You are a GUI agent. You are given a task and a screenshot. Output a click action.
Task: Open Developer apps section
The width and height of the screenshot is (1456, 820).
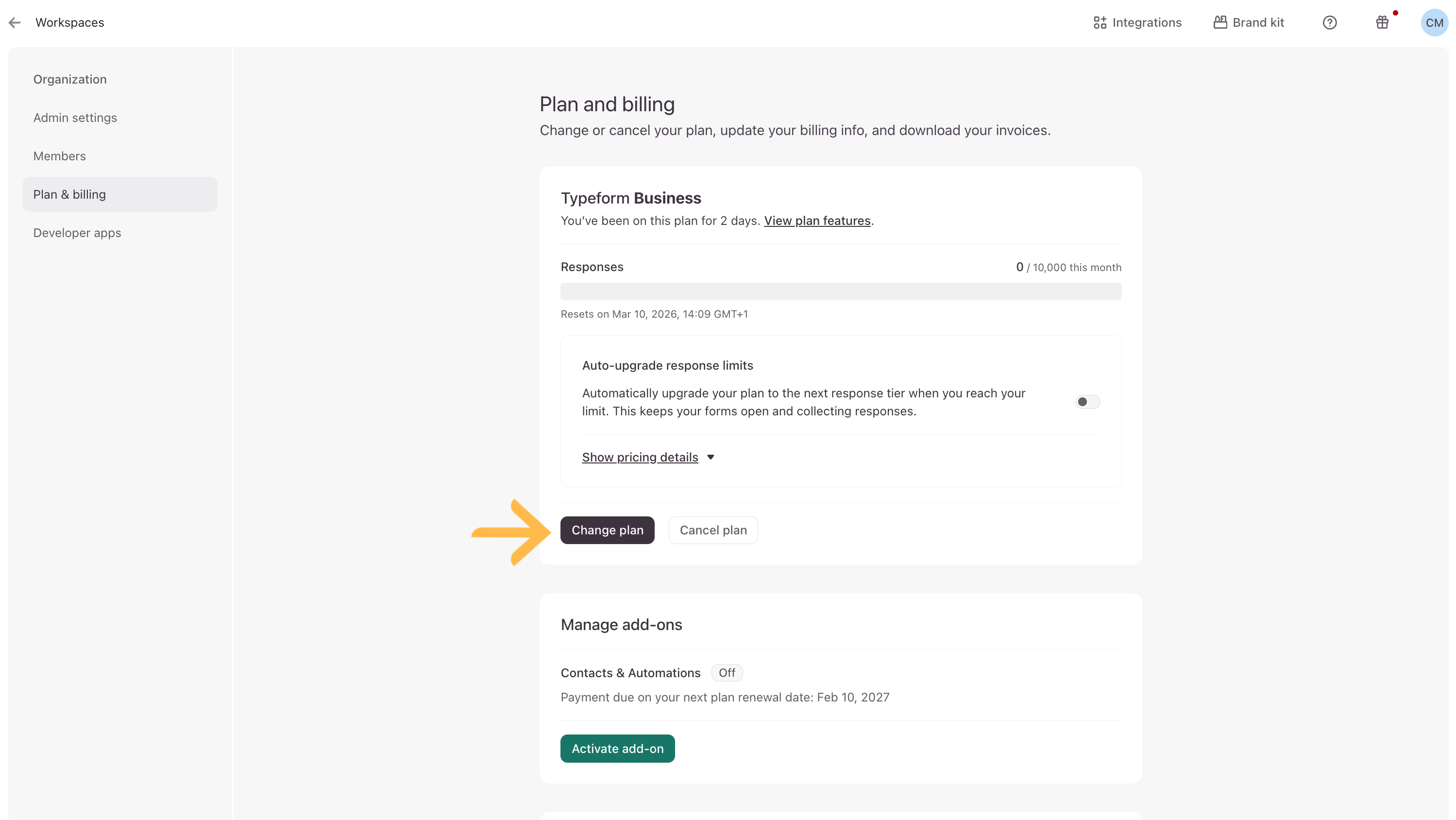(x=77, y=233)
